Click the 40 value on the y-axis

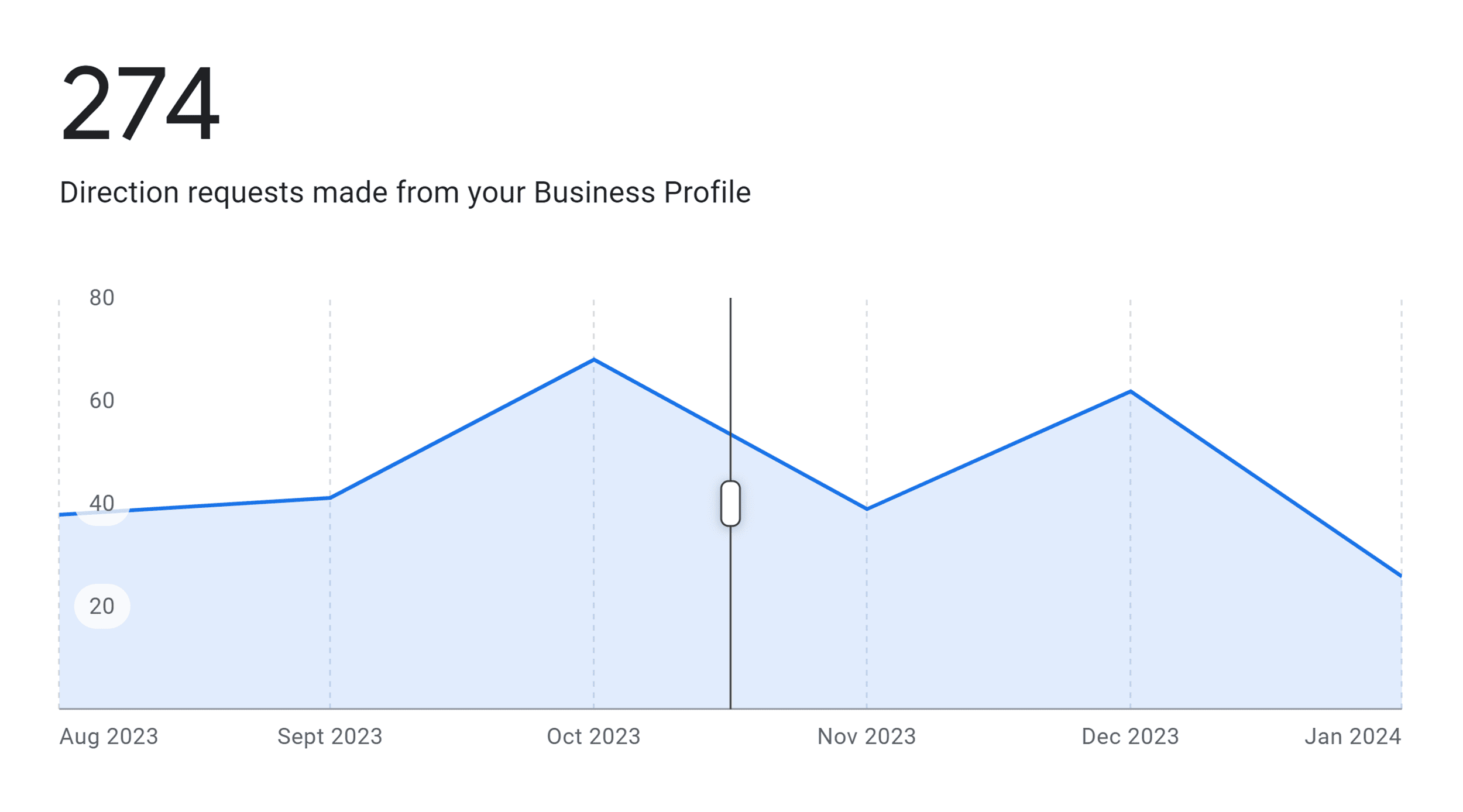coord(102,503)
